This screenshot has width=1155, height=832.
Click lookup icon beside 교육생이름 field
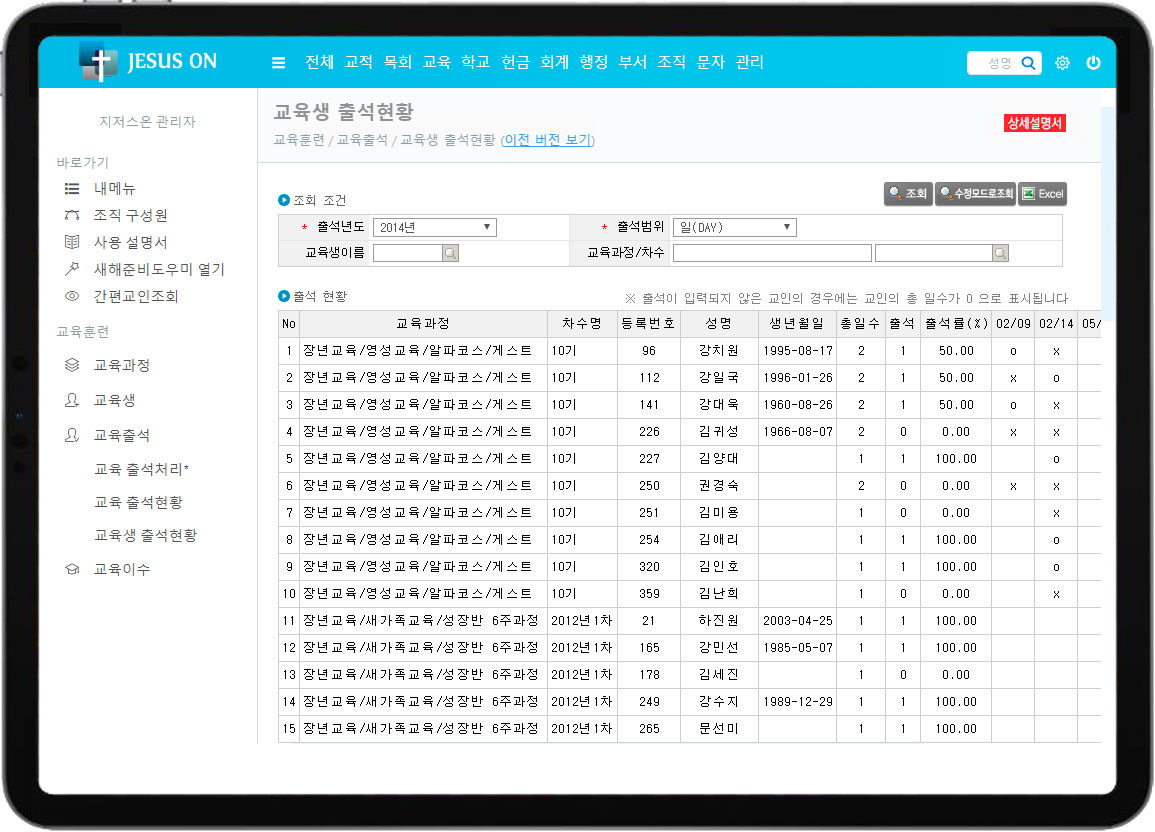click(450, 254)
